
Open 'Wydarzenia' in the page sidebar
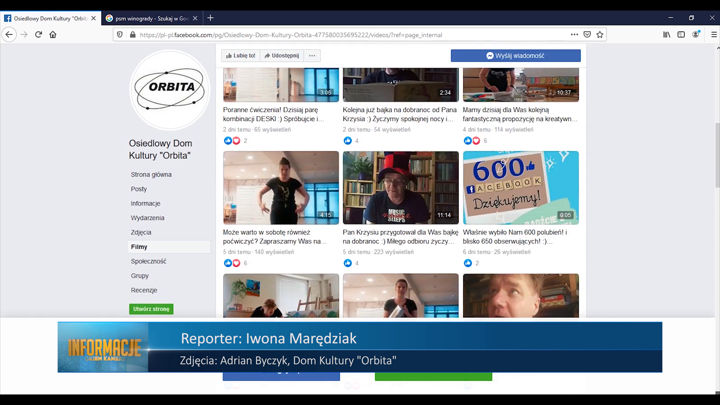(x=147, y=217)
